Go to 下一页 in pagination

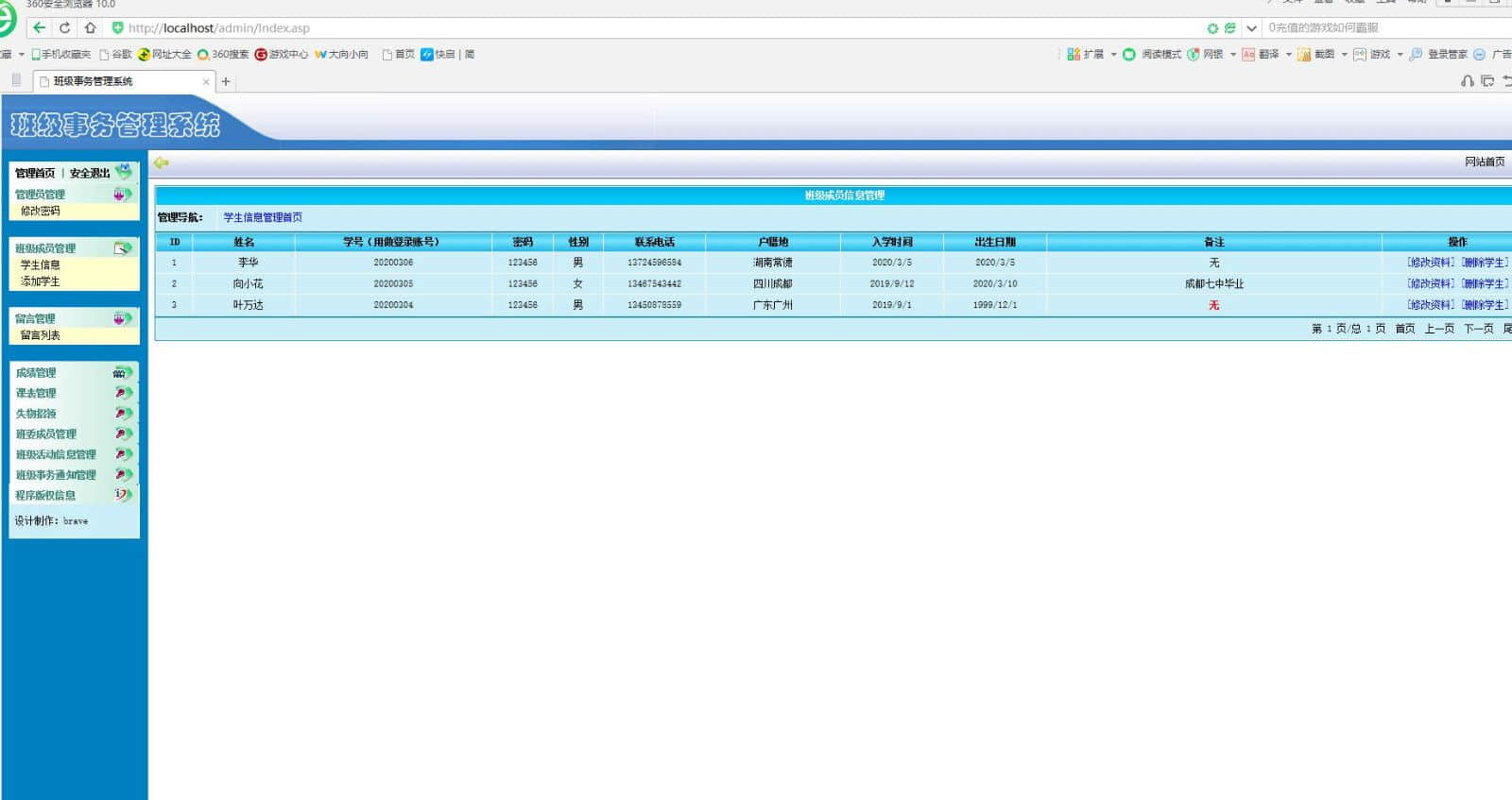click(1478, 329)
